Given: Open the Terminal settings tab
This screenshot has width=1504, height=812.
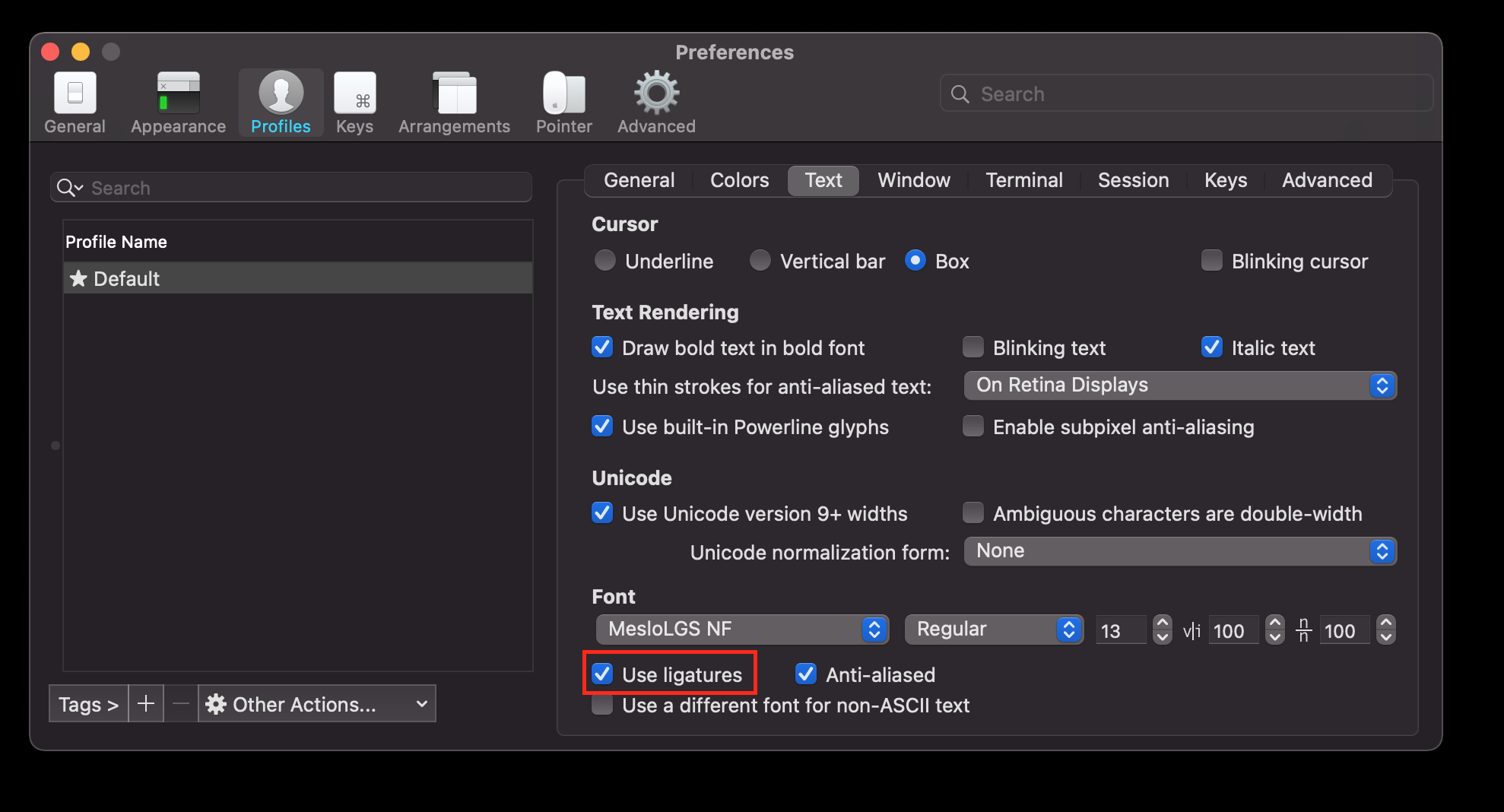Looking at the screenshot, I should coord(1023,180).
